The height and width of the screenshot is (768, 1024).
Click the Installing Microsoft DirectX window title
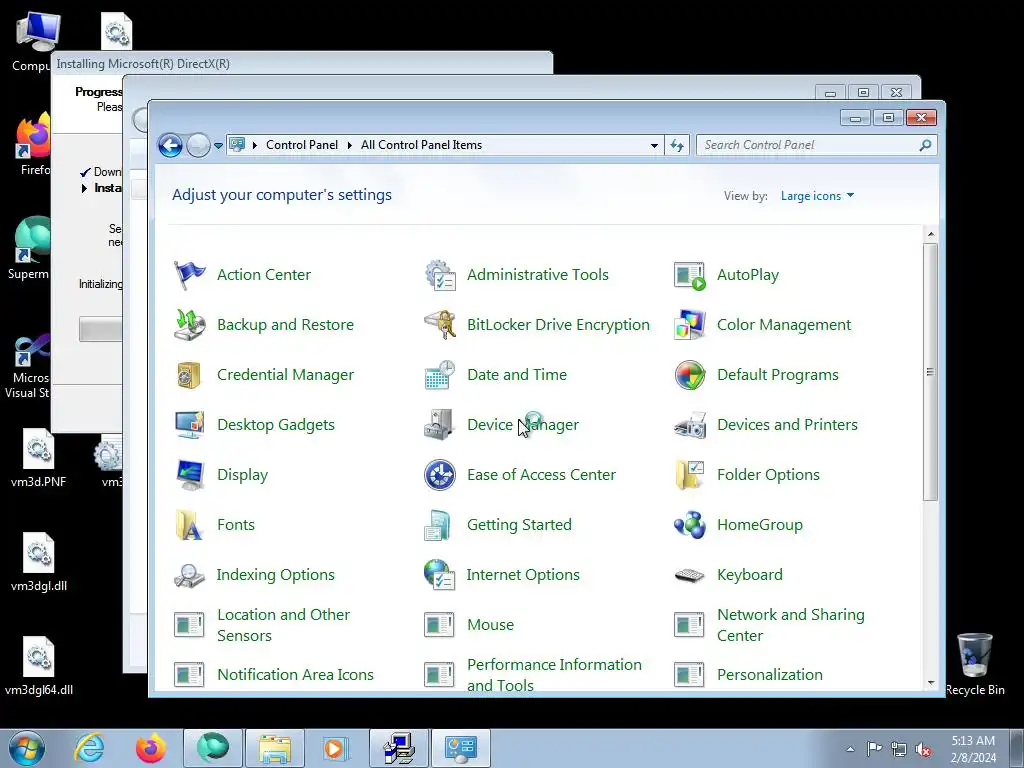click(143, 64)
